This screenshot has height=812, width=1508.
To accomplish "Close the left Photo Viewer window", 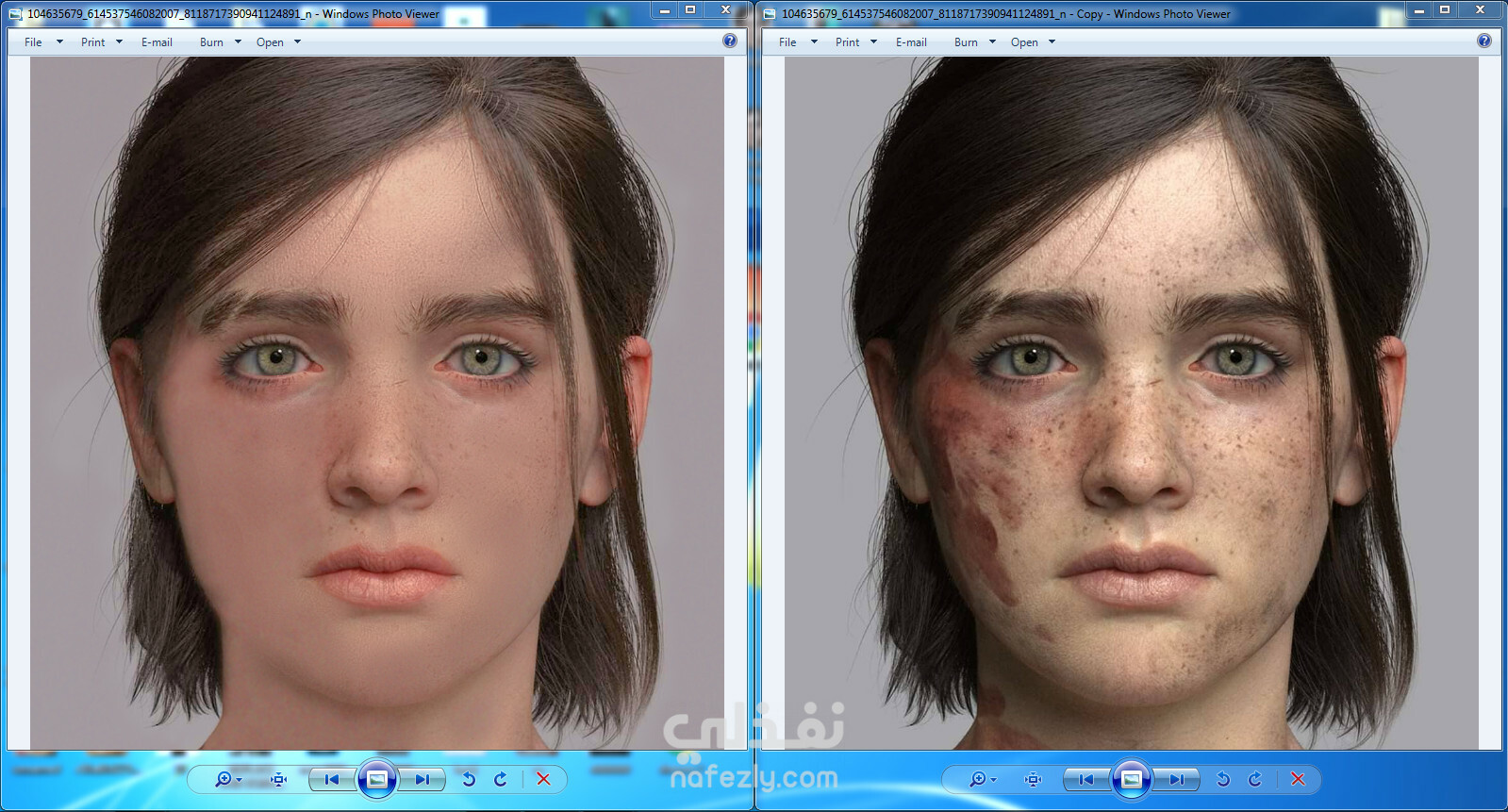I will (725, 10).
